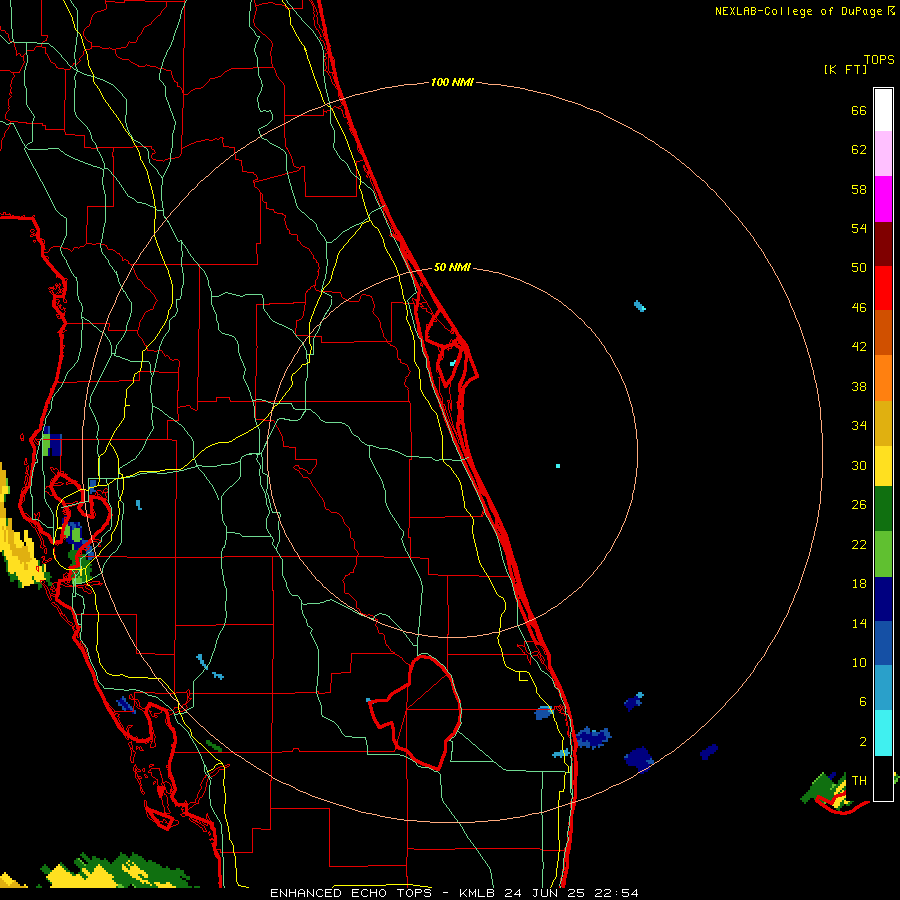Click the '22' legend value
The image size is (900, 900).
click(859, 544)
